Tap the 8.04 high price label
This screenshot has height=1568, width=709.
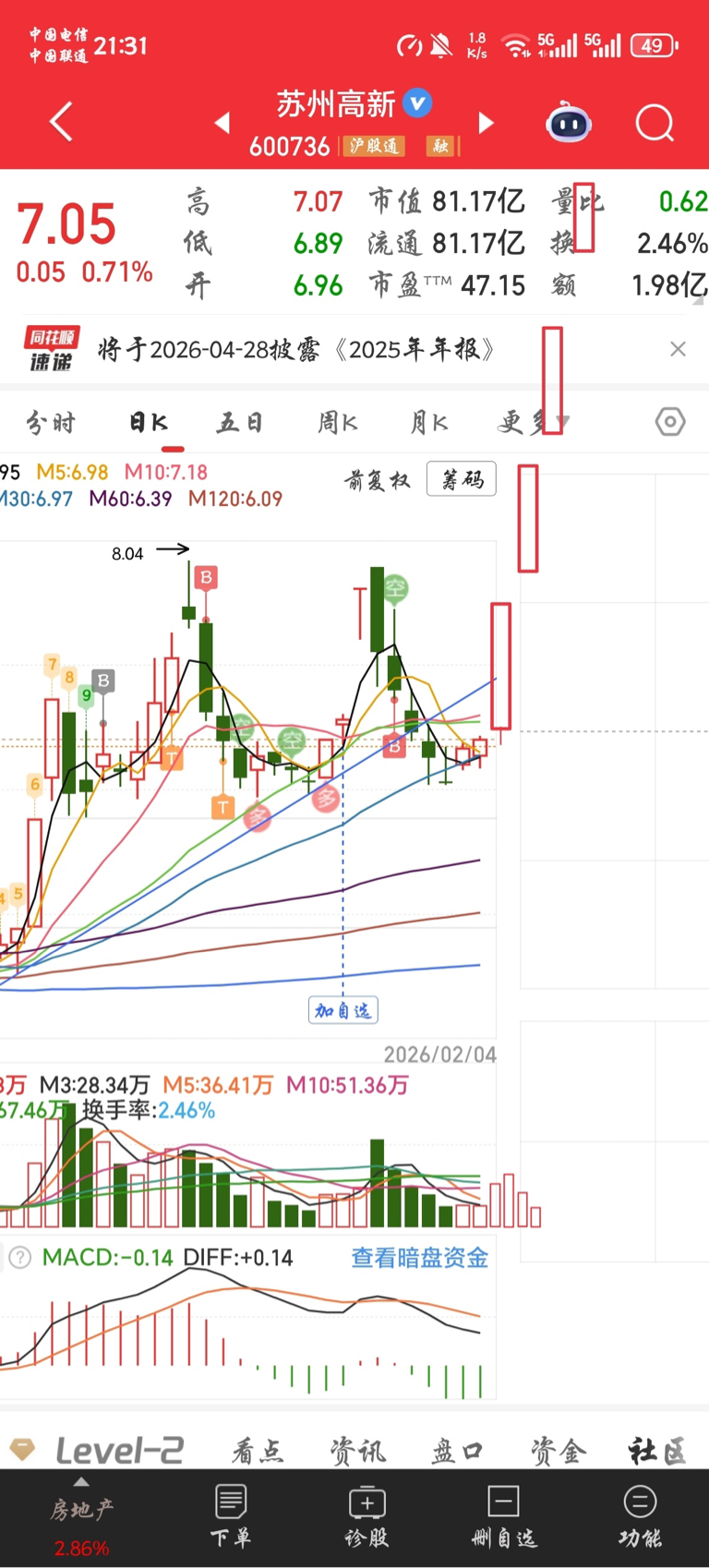click(x=127, y=554)
